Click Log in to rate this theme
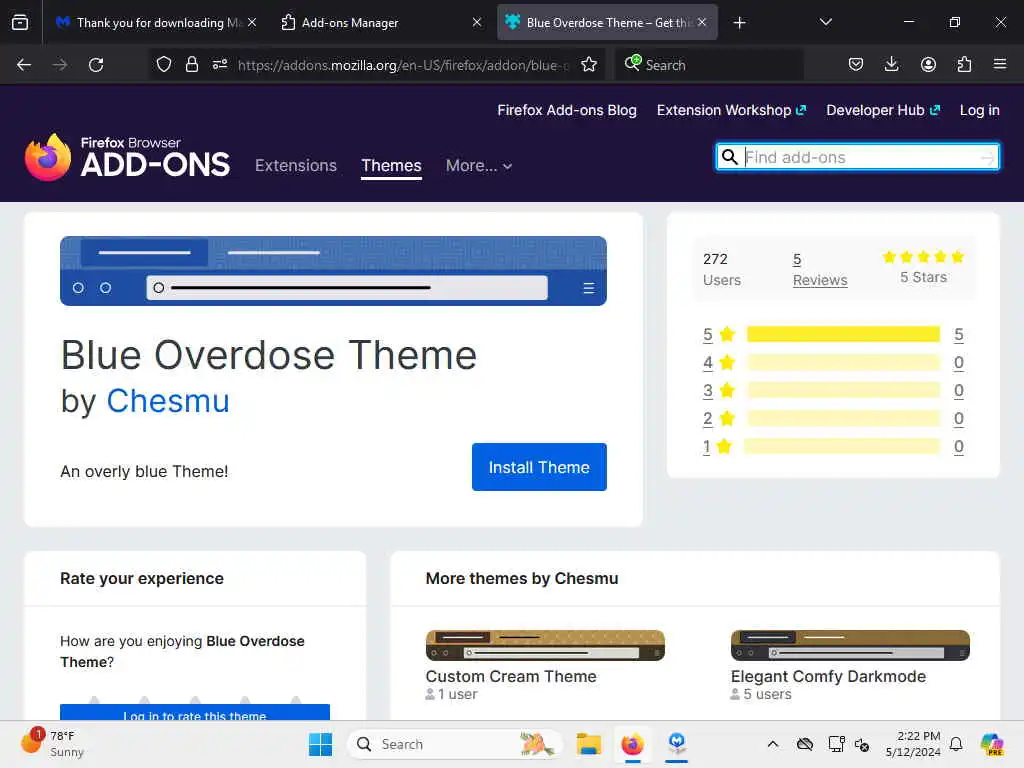Viewport: 1024px width, 768px height. coord(195,712)
